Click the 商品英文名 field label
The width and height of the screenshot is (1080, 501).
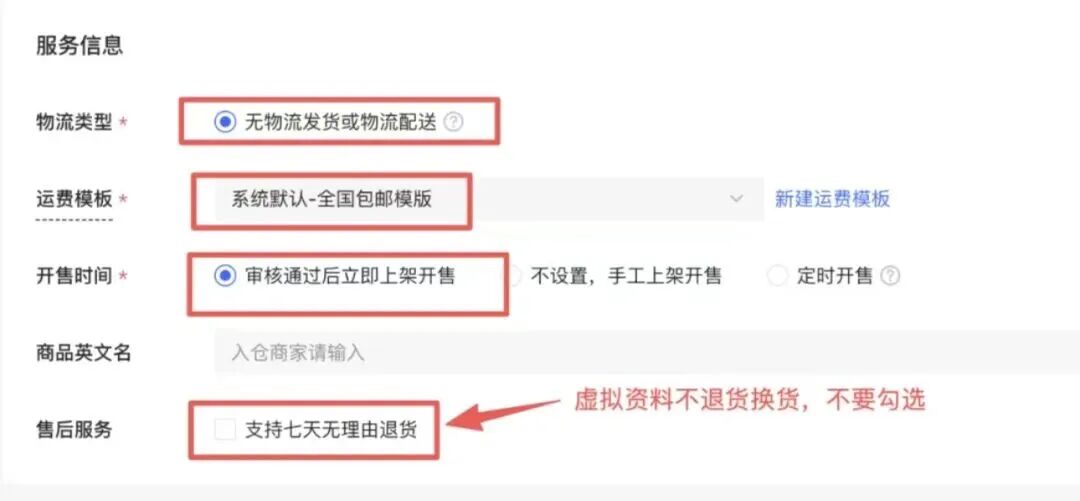click(x=83, y=354)
